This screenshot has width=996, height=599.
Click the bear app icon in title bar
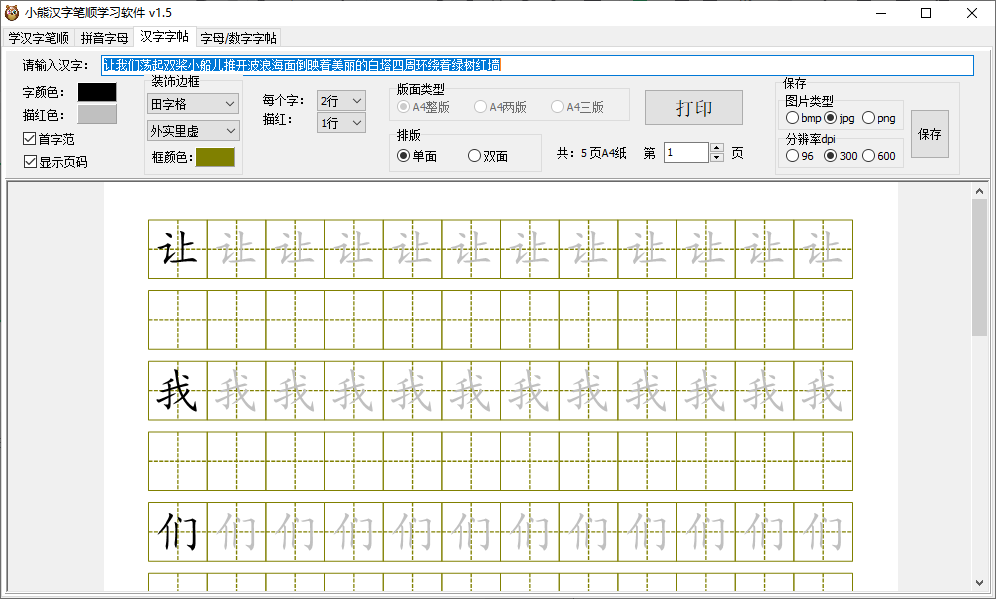(x=12, y=13)
